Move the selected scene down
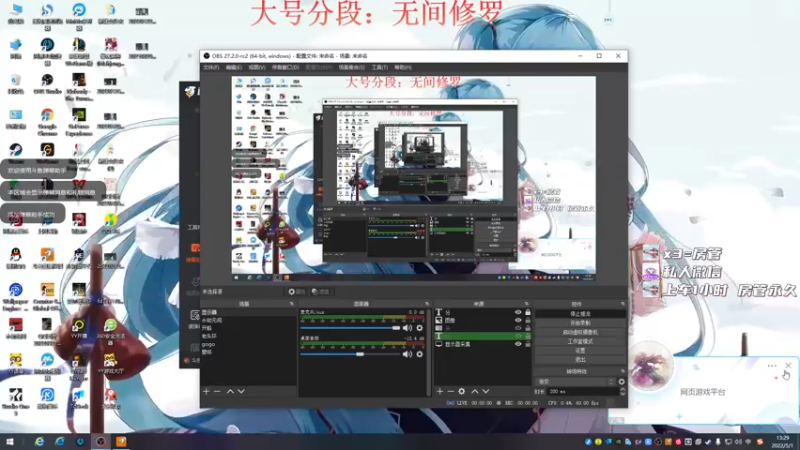Viewport: 800px width, 450px height. (x=241, y=391)
